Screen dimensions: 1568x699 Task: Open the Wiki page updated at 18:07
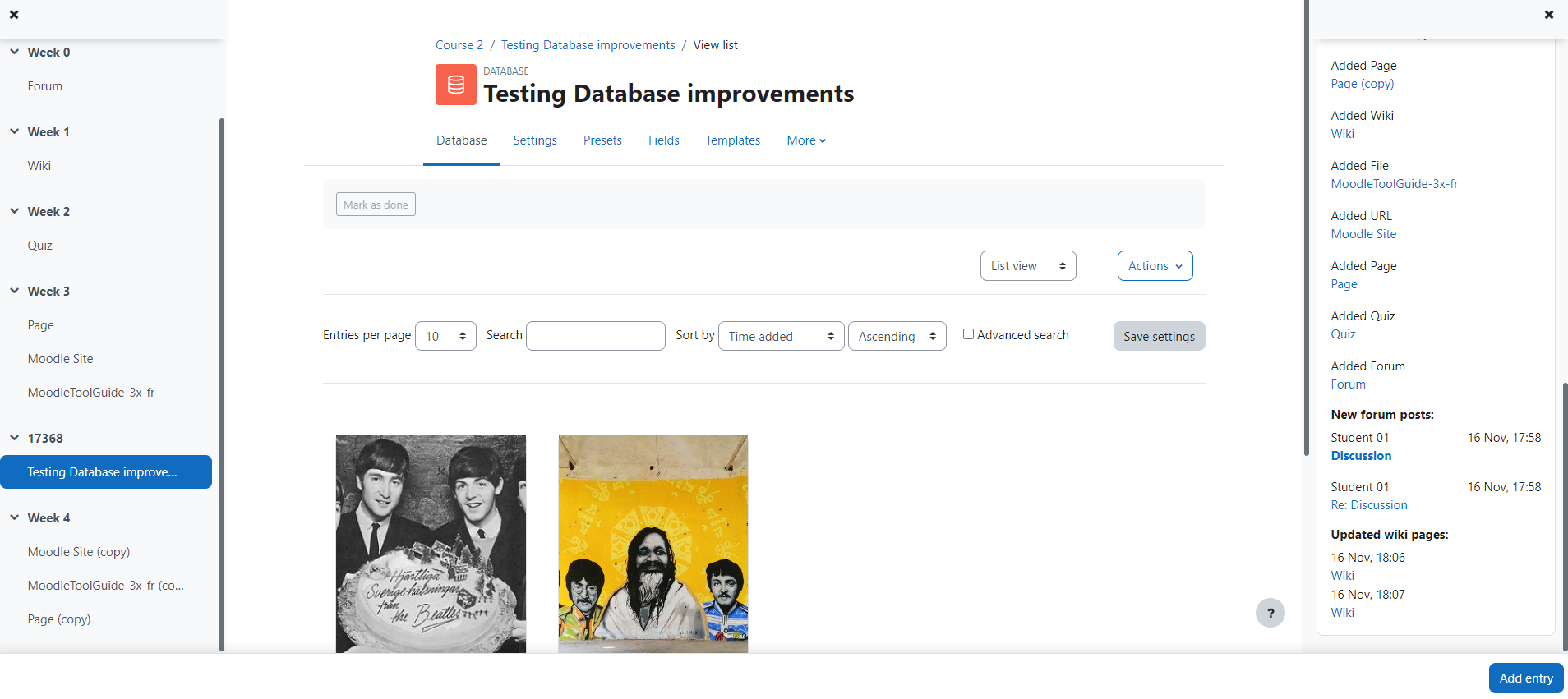[x=1343, y=613]
